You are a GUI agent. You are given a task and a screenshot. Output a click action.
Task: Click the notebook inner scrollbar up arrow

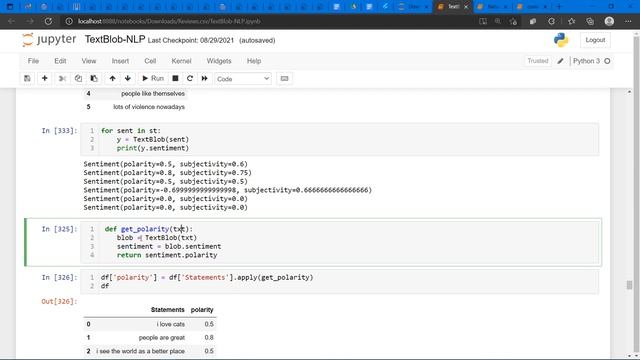coord(629,93)
